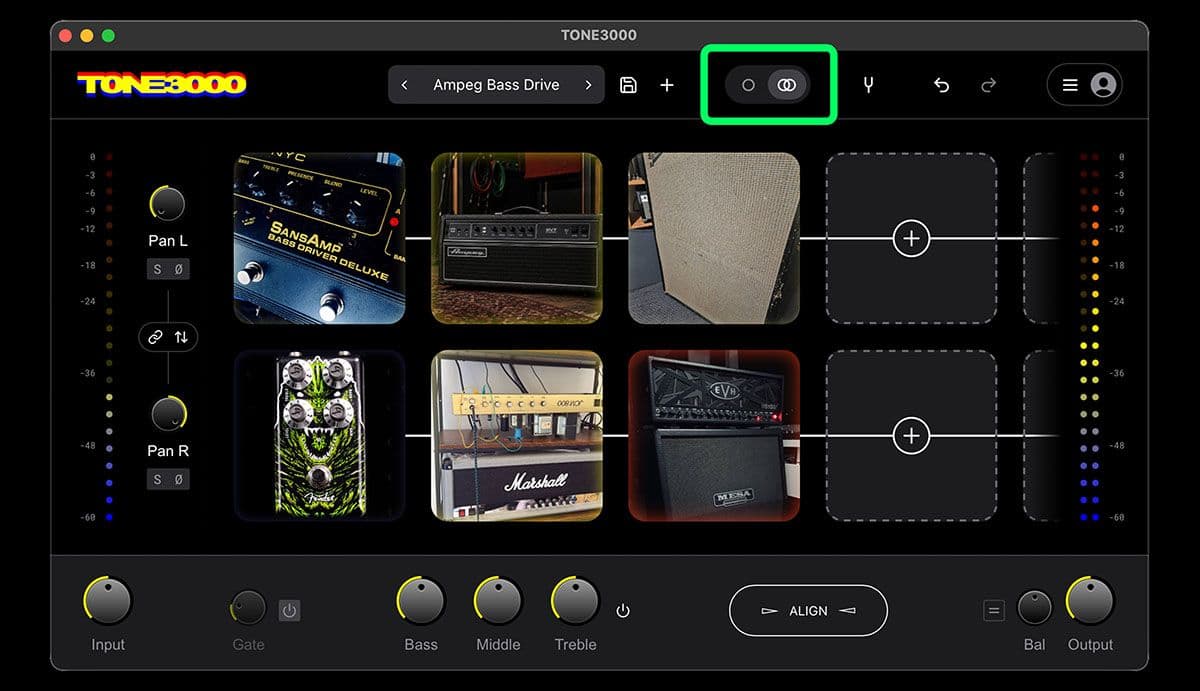The image size is (1200, 691).
Task: Click the equals icon beside Bal
Action: (994, 610)
